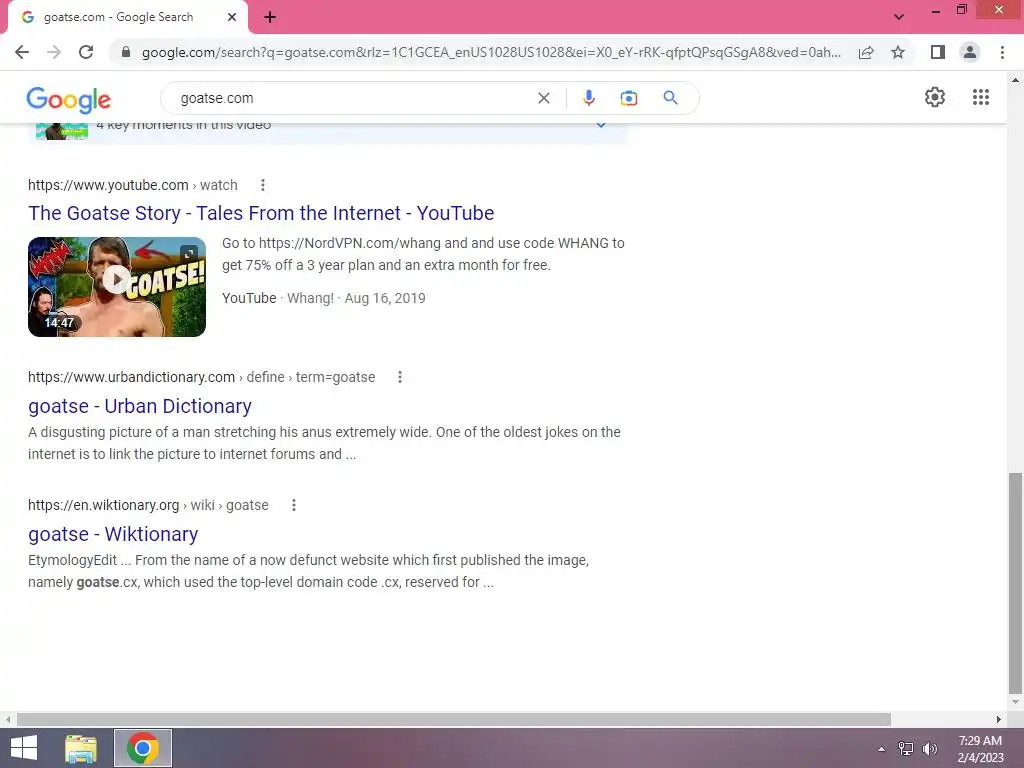The width and height of the screenshot is (1024, 768).
Task: Click the address bar URL
Action: coord(491,52)
